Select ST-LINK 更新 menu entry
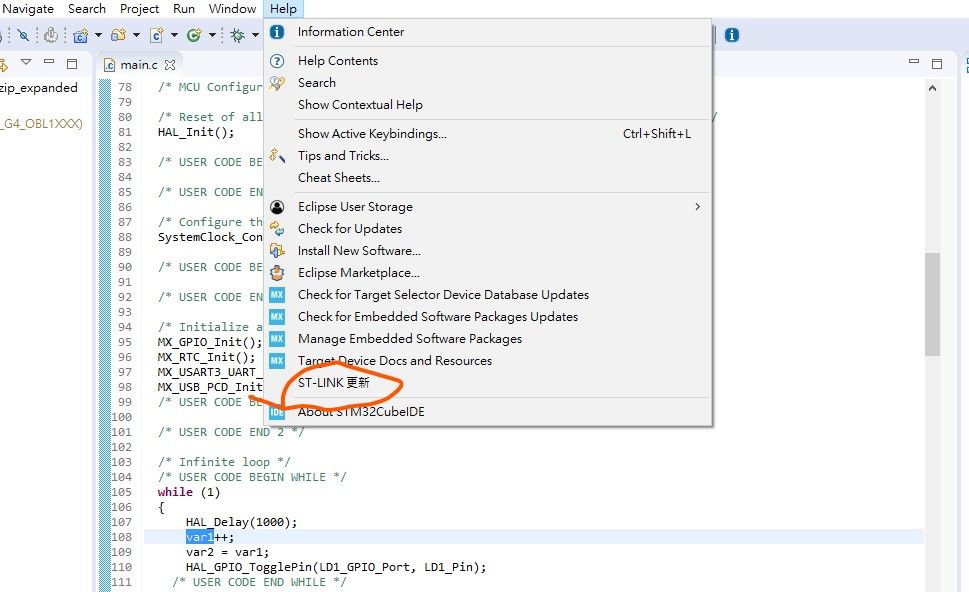969x592 pixels. pos(488,383)
